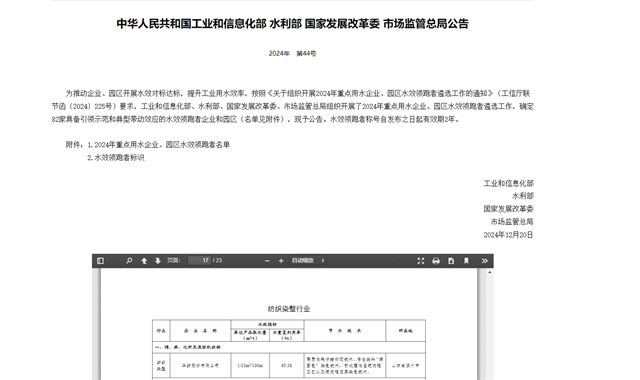Switch PDF to presentation fullscreen mode

coord(421,261)
